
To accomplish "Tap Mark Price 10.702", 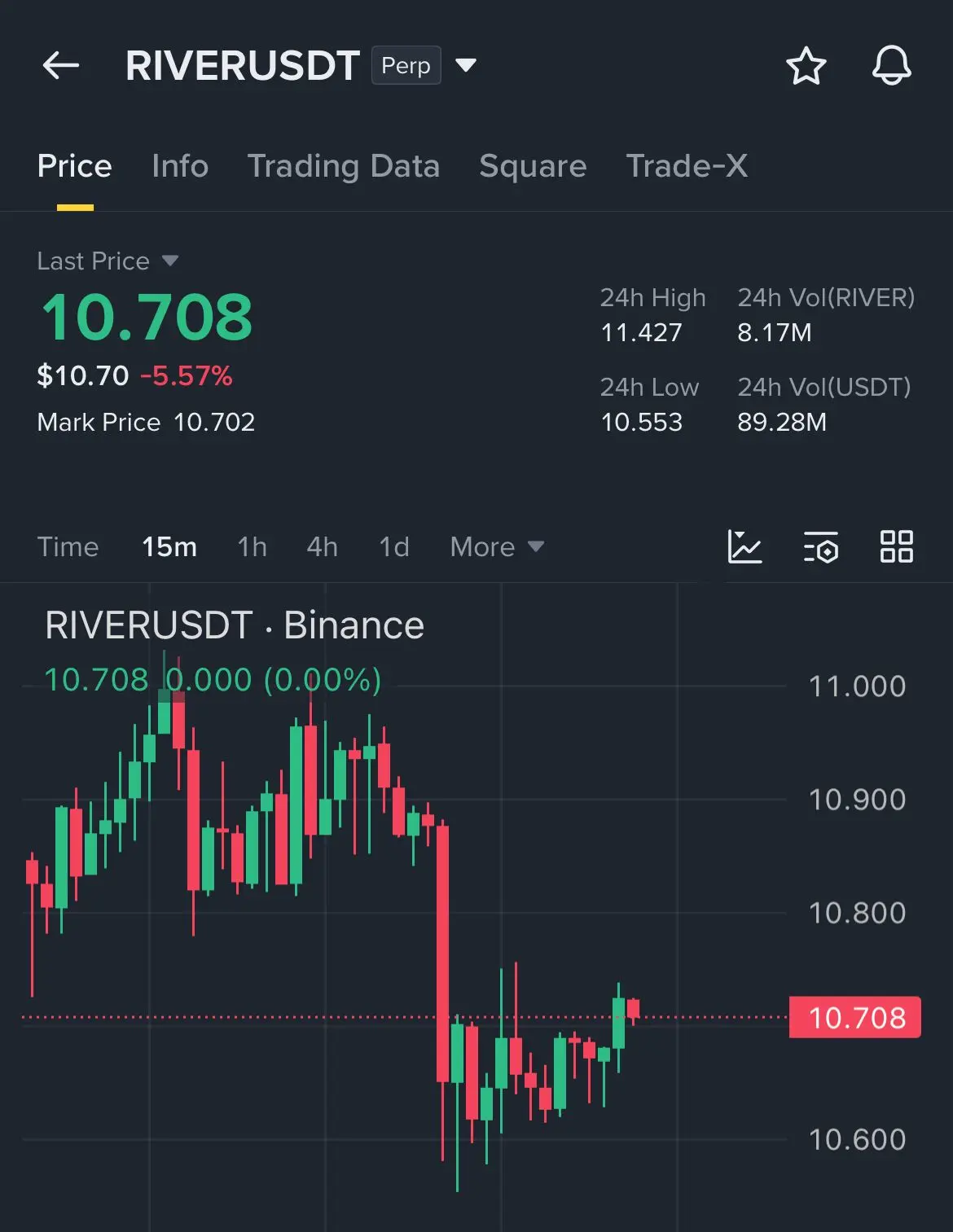I will coord(147,422).
